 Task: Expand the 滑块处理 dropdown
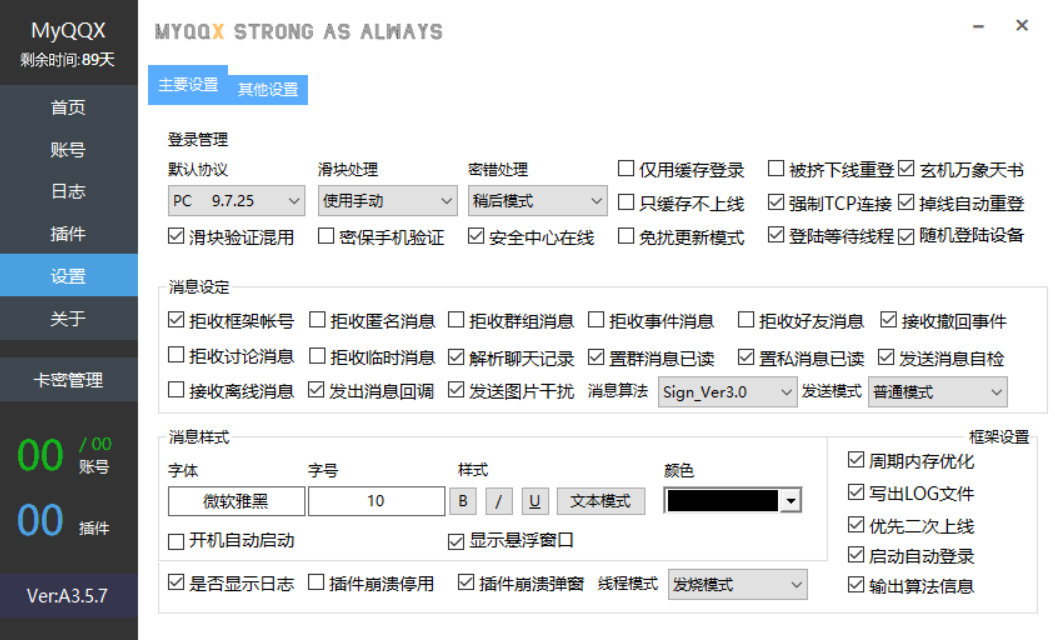(x=386, y=201)
